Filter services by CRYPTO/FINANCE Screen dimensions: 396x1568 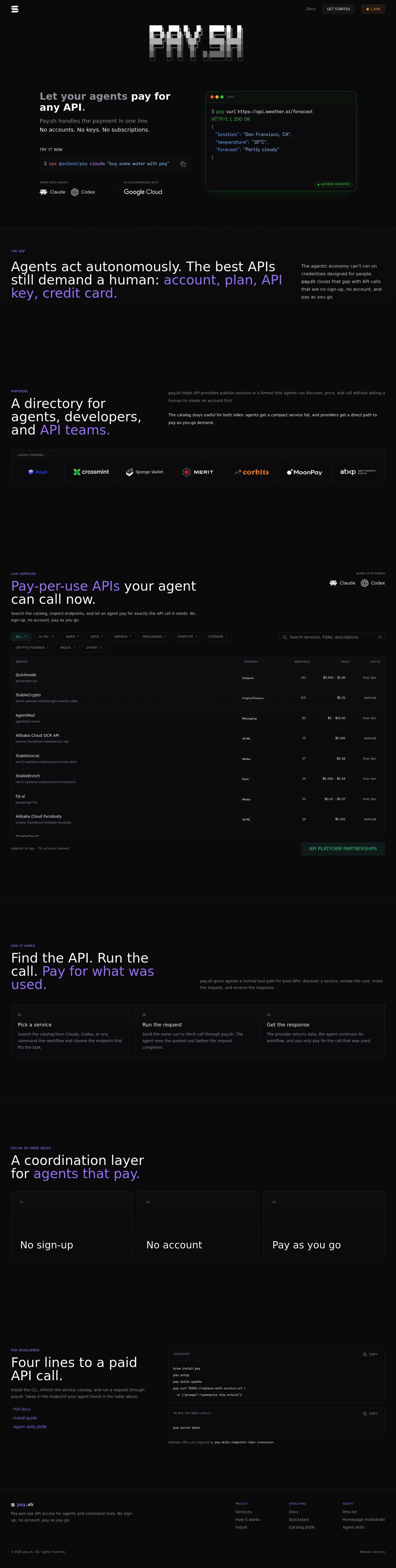click(x=32, y=648)
